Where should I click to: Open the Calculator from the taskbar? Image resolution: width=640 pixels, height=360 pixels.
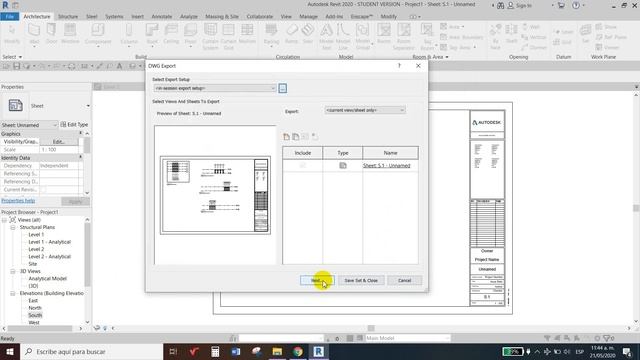pyautogui.click(x=215, y=351)
